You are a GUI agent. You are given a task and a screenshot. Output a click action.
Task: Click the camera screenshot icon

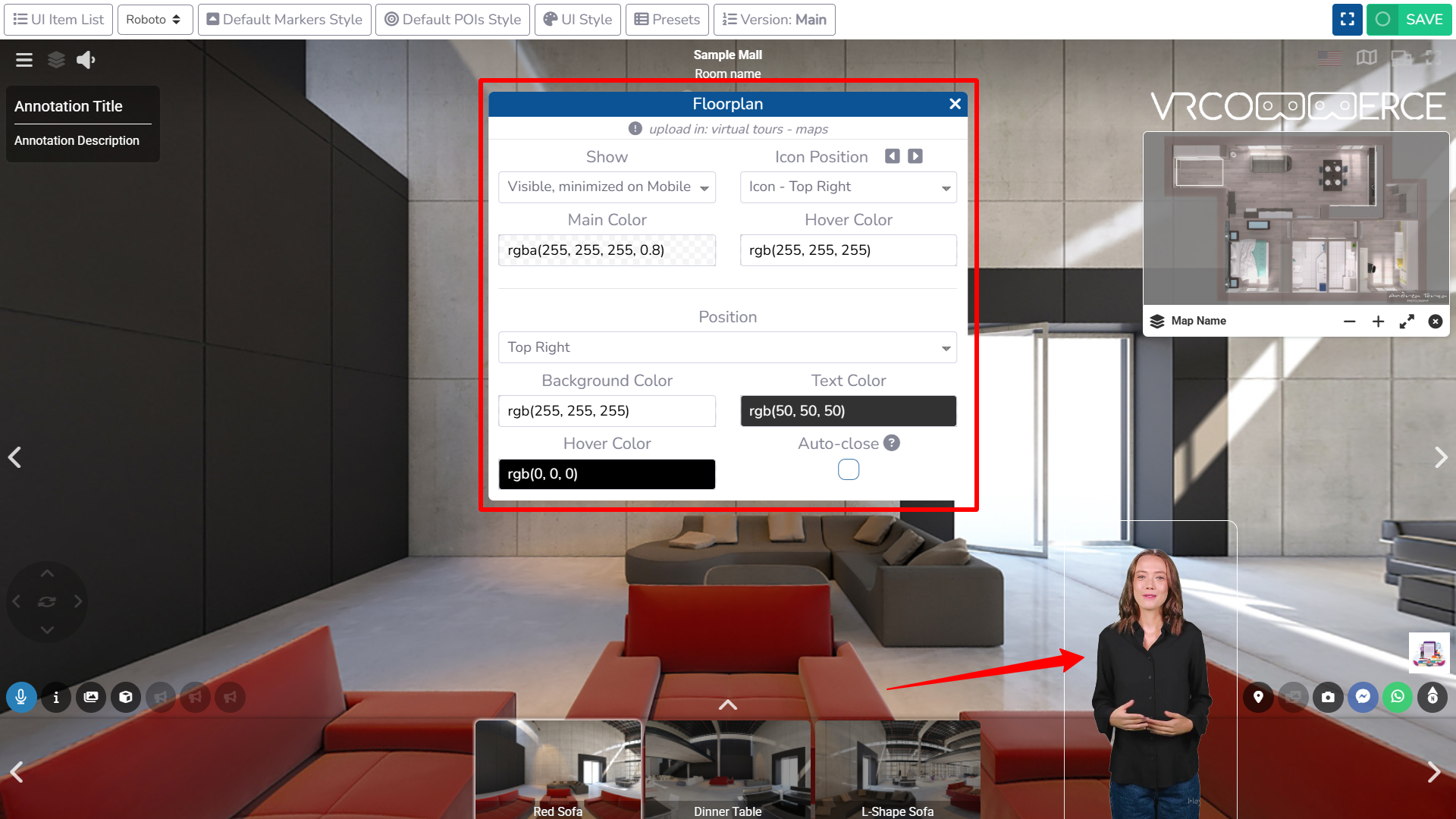tap(1328, 697)
